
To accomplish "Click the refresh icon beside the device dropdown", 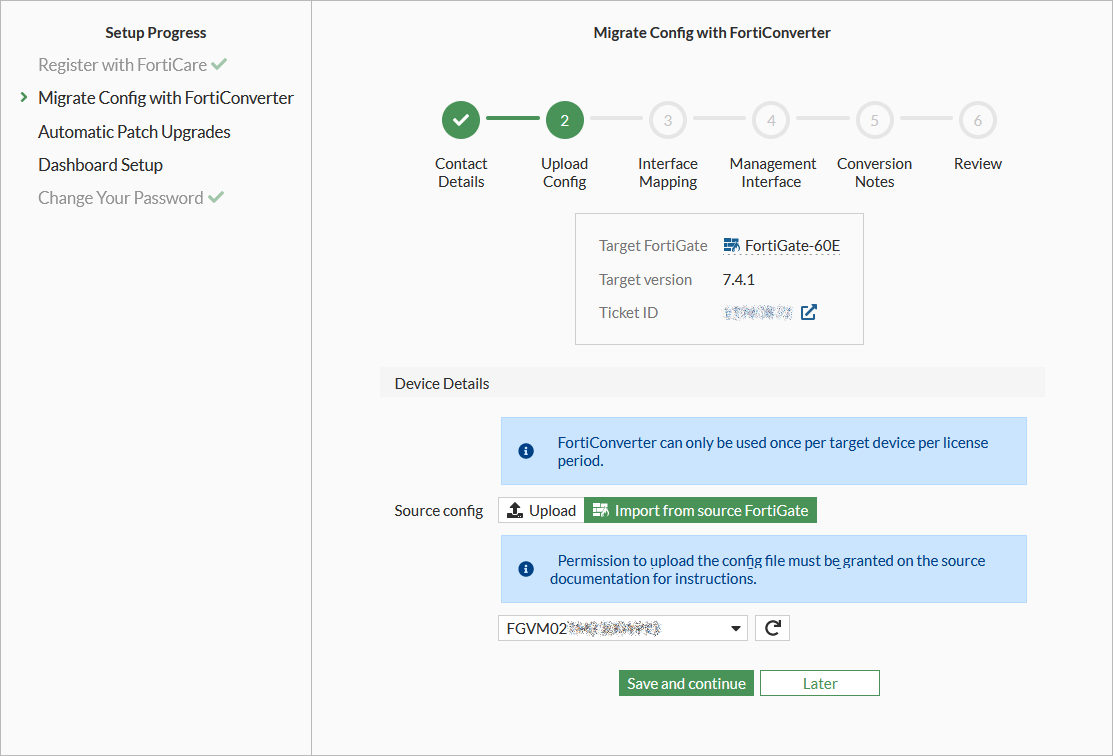I will (772, 627).
